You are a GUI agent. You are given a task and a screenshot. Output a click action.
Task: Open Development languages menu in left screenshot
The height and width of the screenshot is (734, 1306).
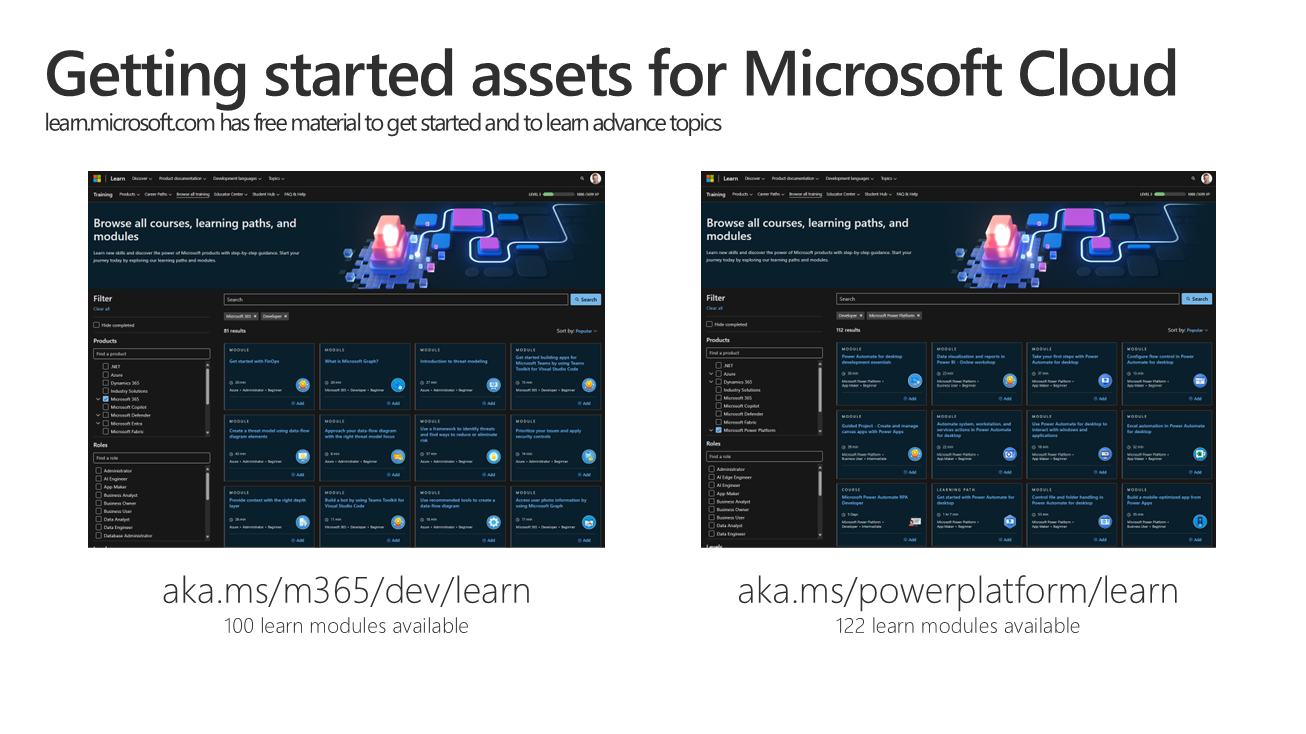tap(236, 179)
